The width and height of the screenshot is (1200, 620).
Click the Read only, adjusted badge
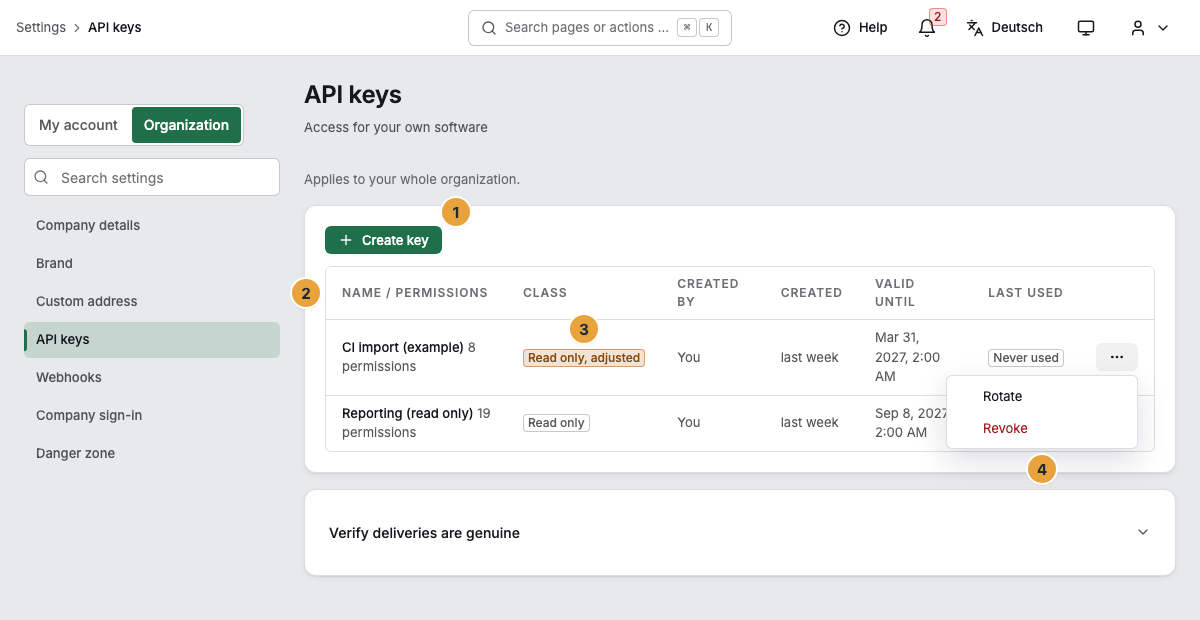click(584, 358)
